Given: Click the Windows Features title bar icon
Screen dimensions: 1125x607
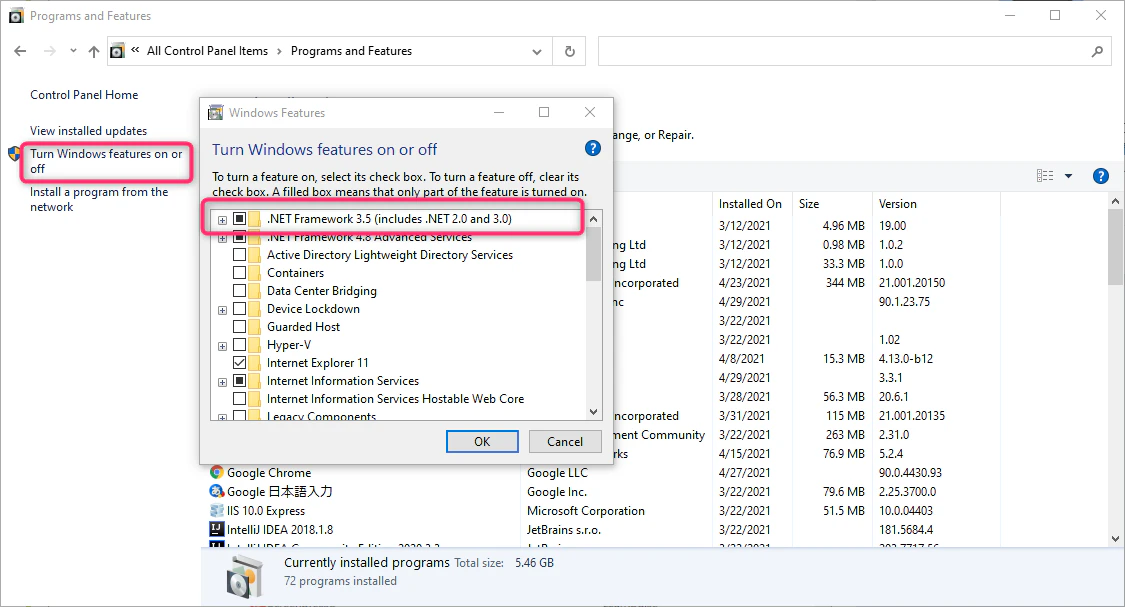Looking at the screenshot, I should (215, 113).
